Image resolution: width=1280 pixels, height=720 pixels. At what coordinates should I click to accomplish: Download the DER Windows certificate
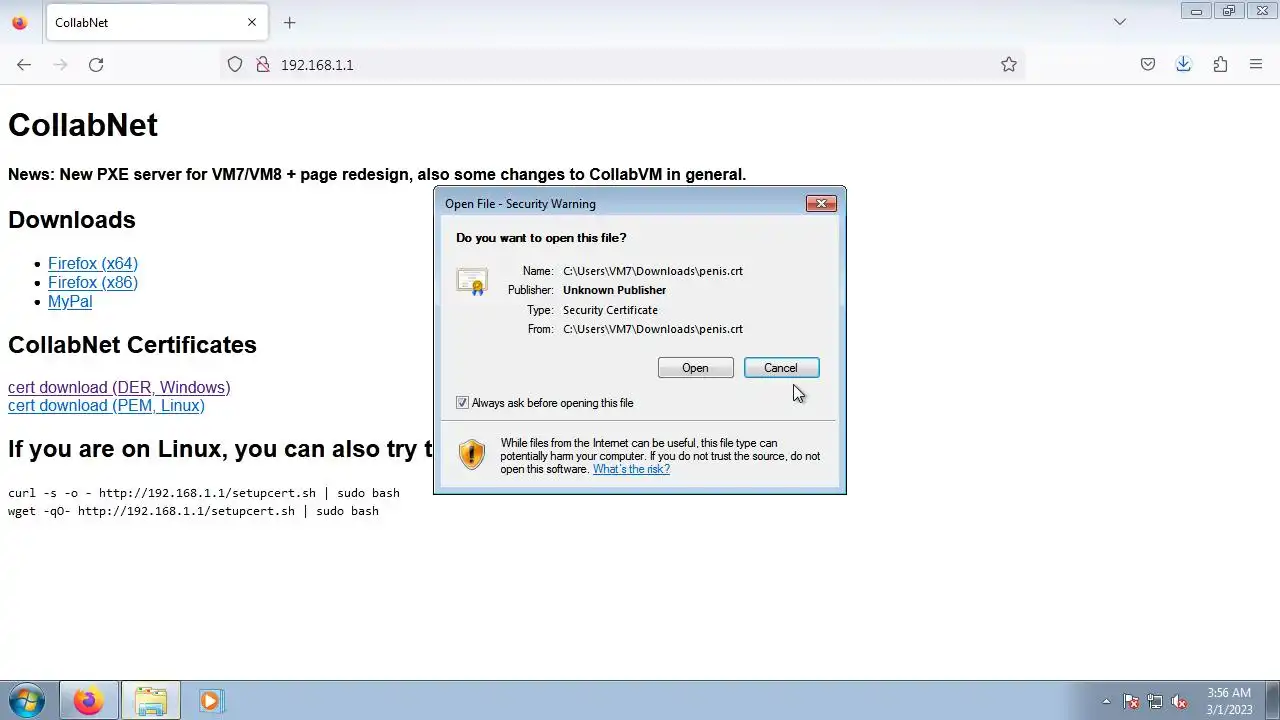(119, 387)
